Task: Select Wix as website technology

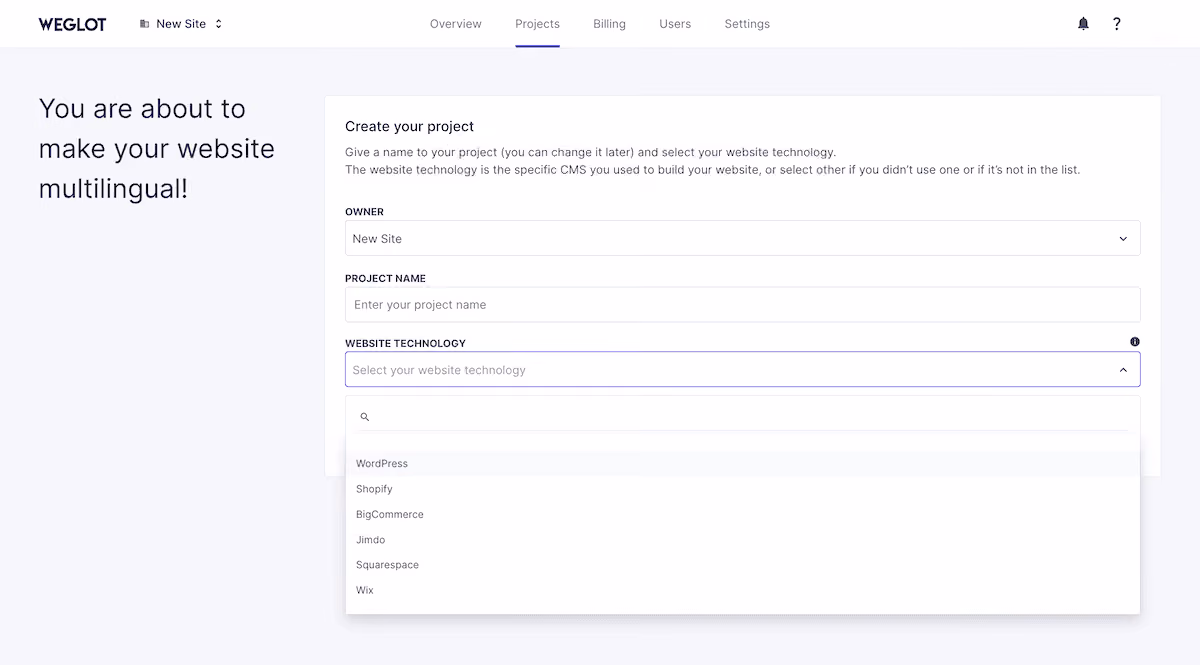Action: pos(743,590)
